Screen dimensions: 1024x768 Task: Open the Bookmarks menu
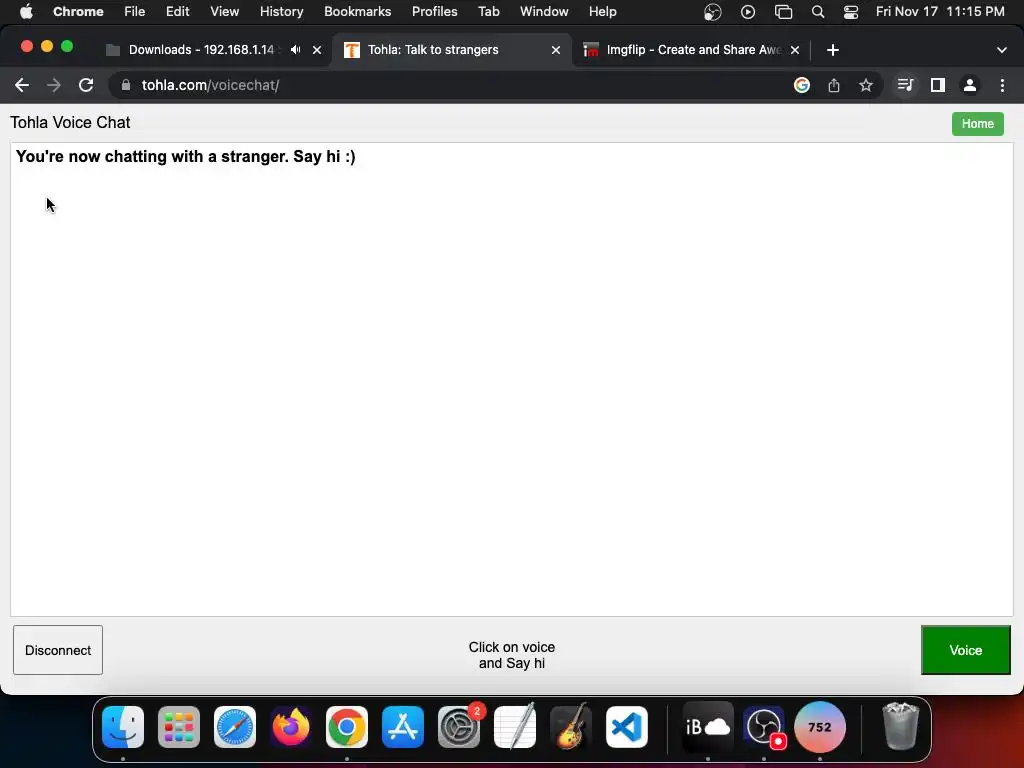click(358, 12)
